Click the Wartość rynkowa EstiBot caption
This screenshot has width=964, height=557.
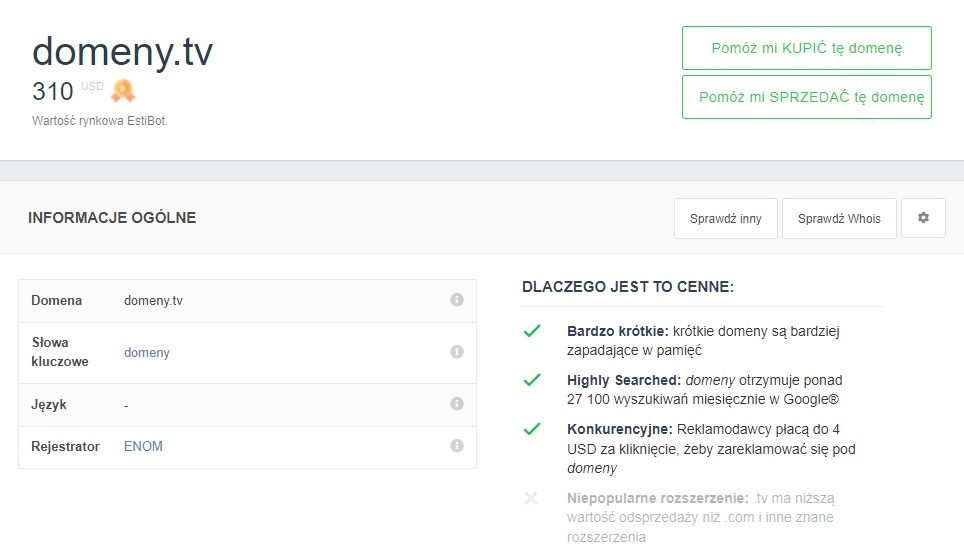coord(100,121)
